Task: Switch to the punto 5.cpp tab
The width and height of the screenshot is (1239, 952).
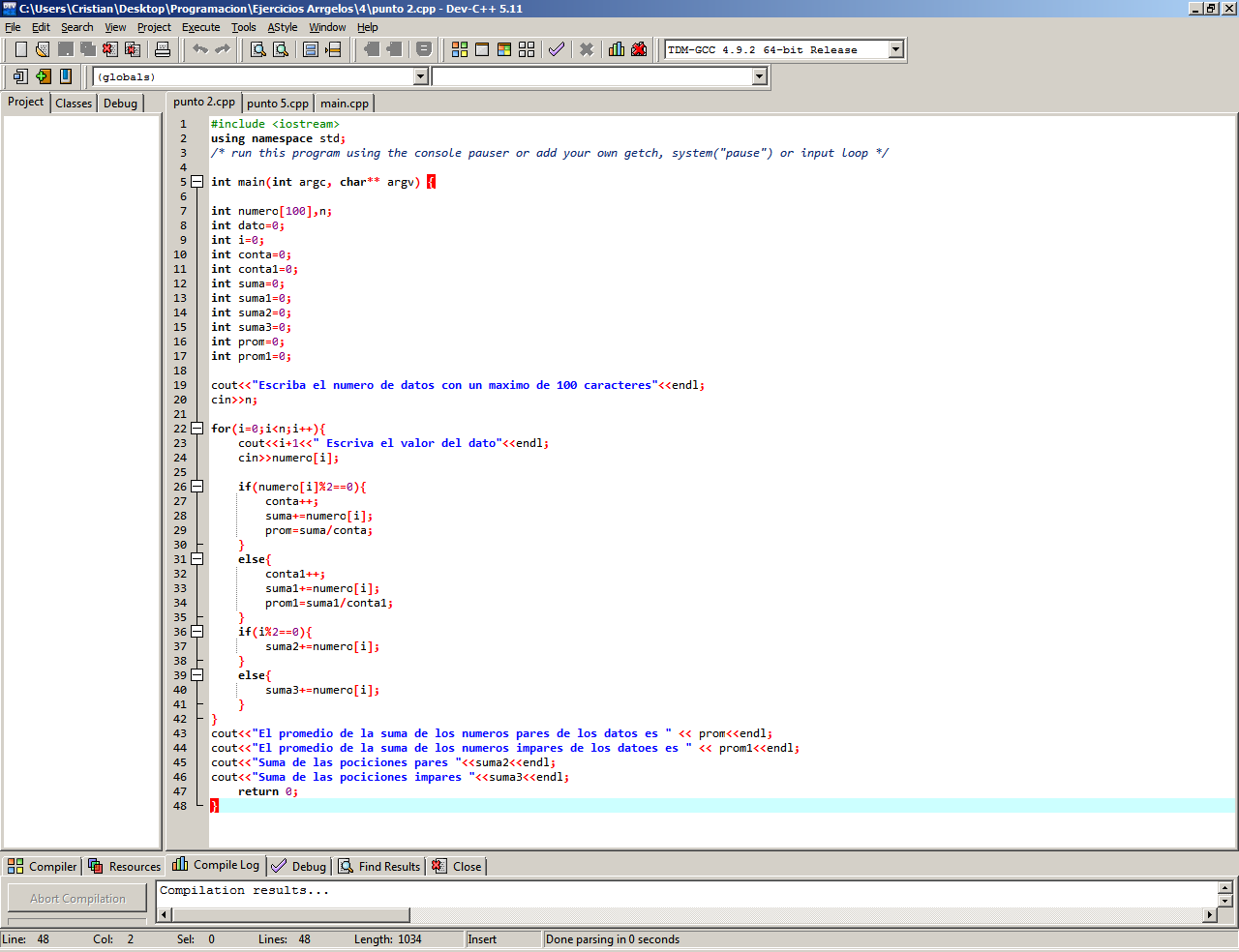Action: tap(277, 104)
